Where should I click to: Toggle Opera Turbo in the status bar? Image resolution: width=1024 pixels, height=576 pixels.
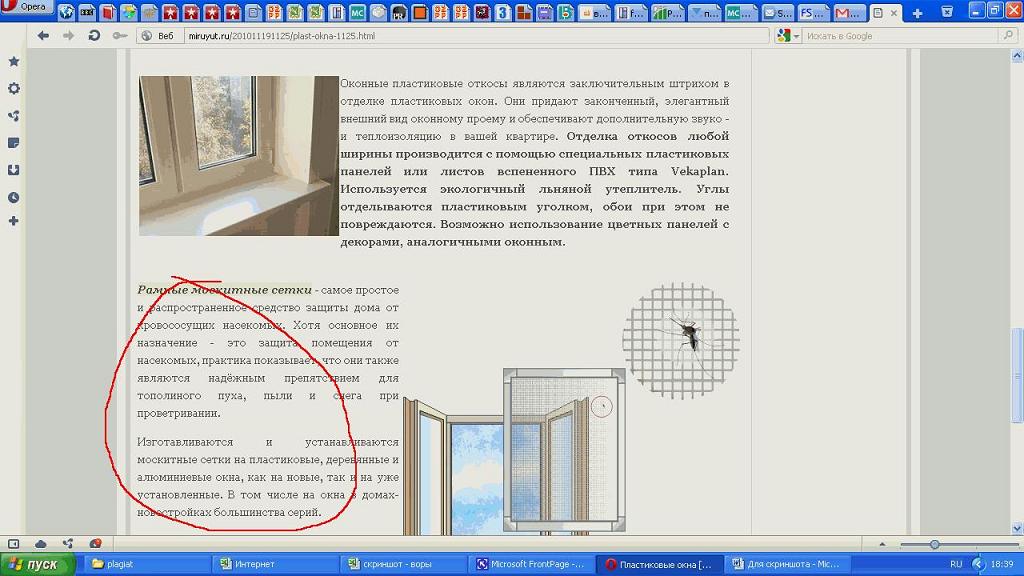[x=95, y=543]
